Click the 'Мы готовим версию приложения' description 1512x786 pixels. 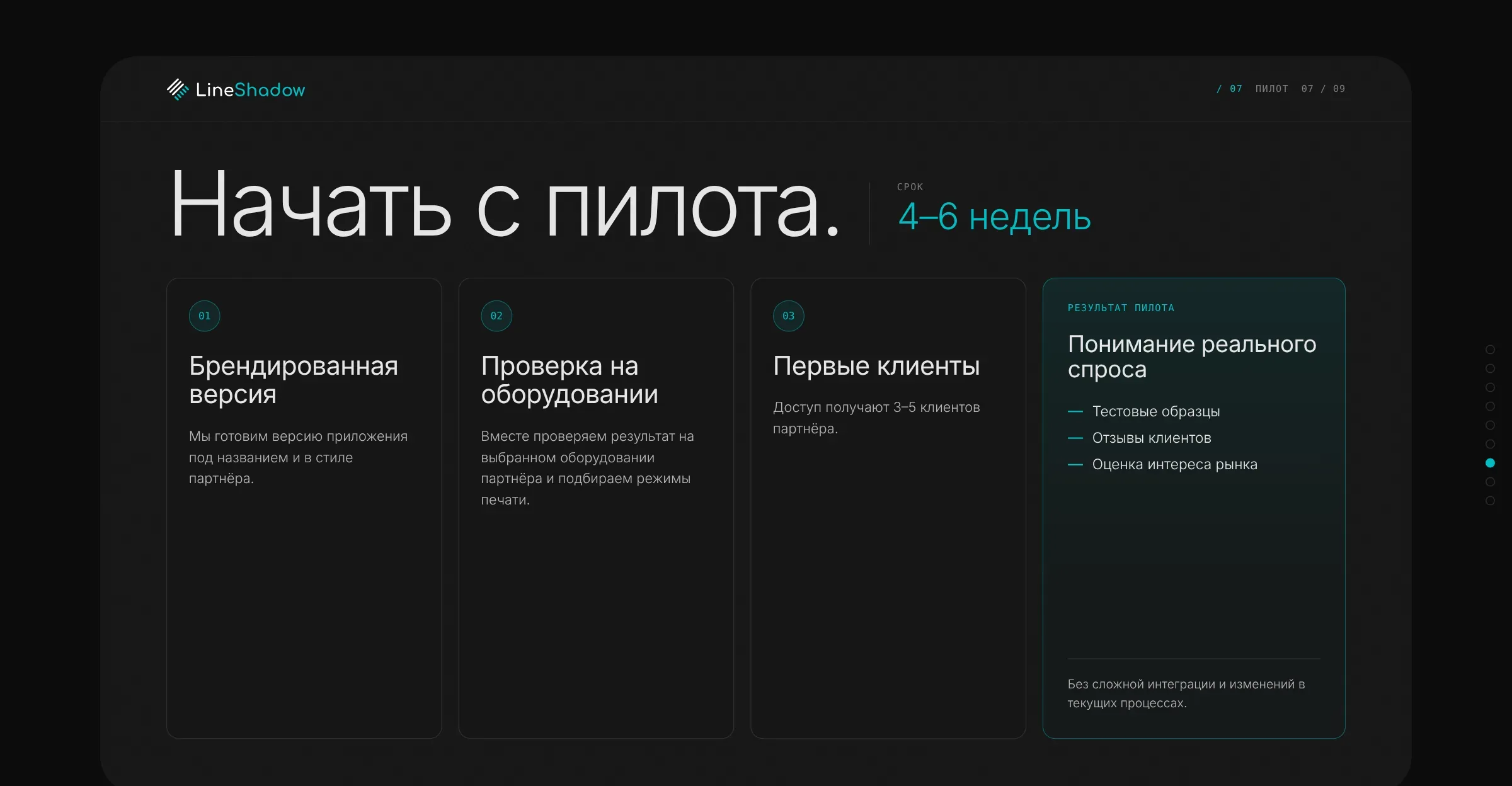[299, 457]
